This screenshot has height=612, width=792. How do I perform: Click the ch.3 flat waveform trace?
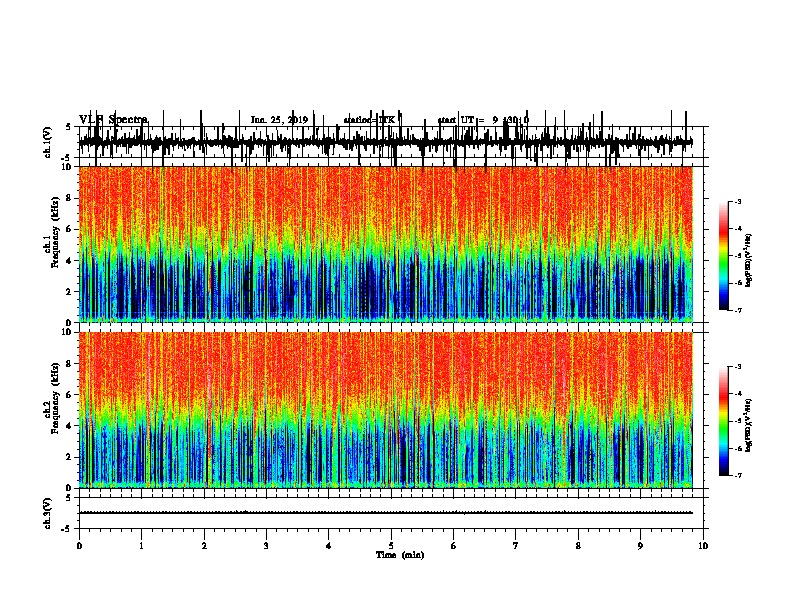point(386,513)
